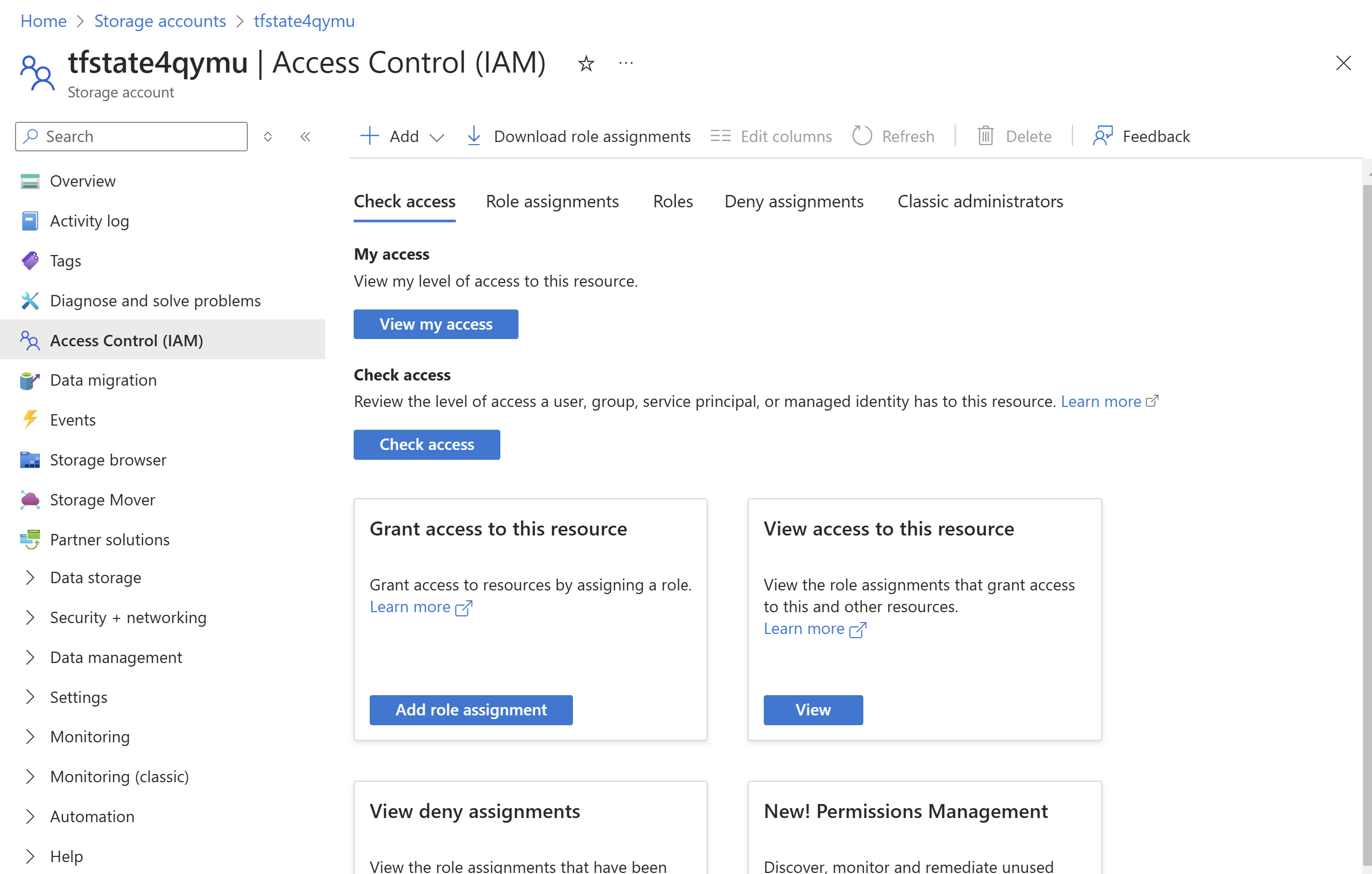Click the Feedback toolbar label

coord(1156,137)
